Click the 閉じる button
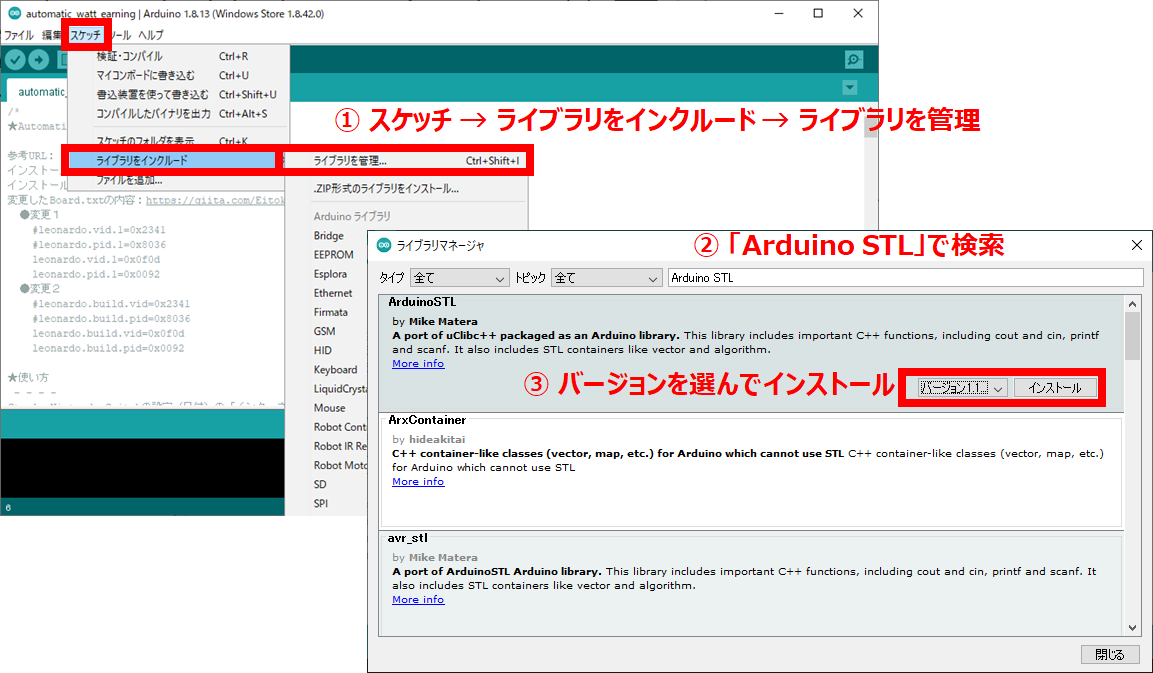Screen dimensions: 1153x673 pos(1110,655)
